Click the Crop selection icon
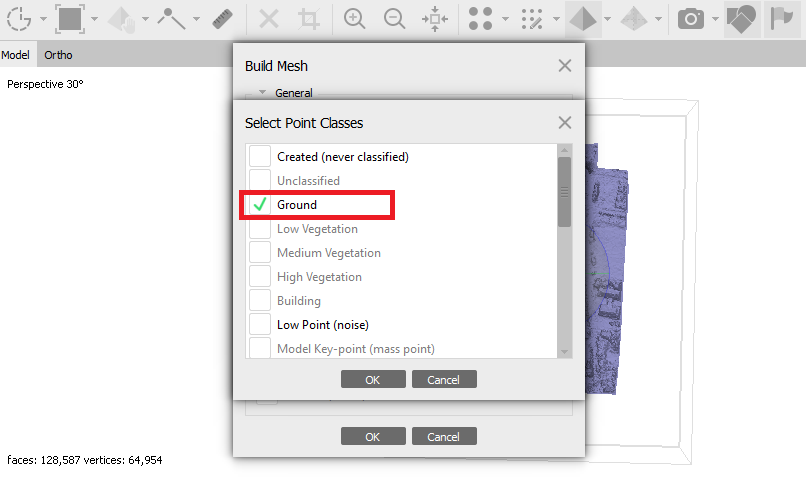The image size is (806, 479). pos(308,19)
